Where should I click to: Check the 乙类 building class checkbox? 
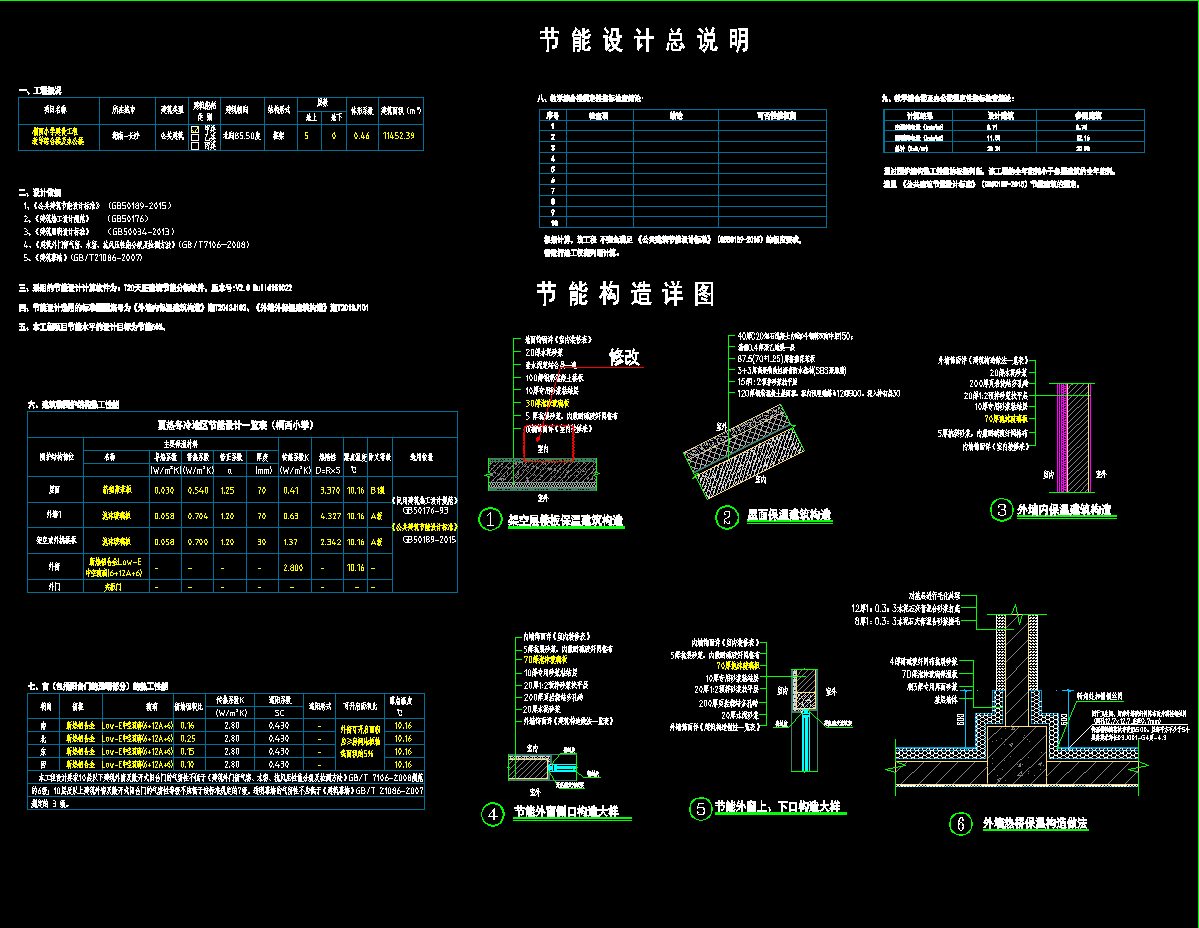tap(195, 137)
